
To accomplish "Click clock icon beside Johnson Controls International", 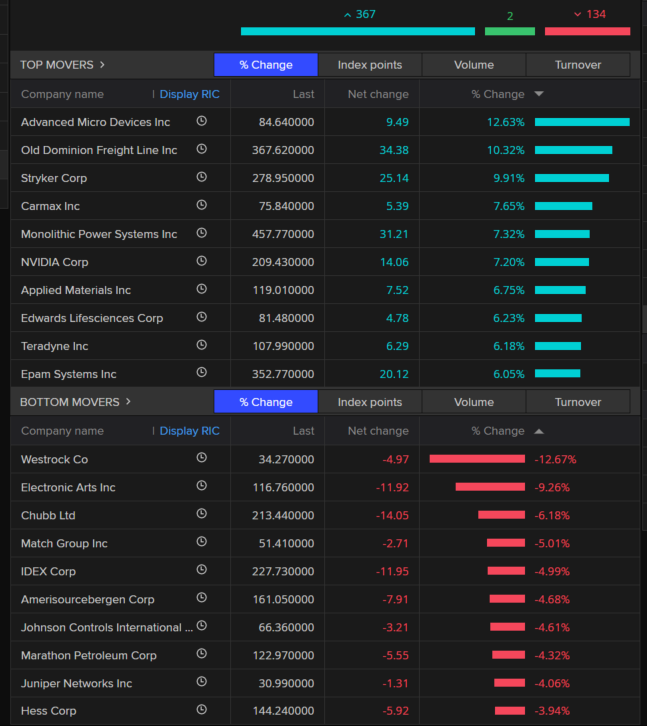I will [x=201, y=626].
